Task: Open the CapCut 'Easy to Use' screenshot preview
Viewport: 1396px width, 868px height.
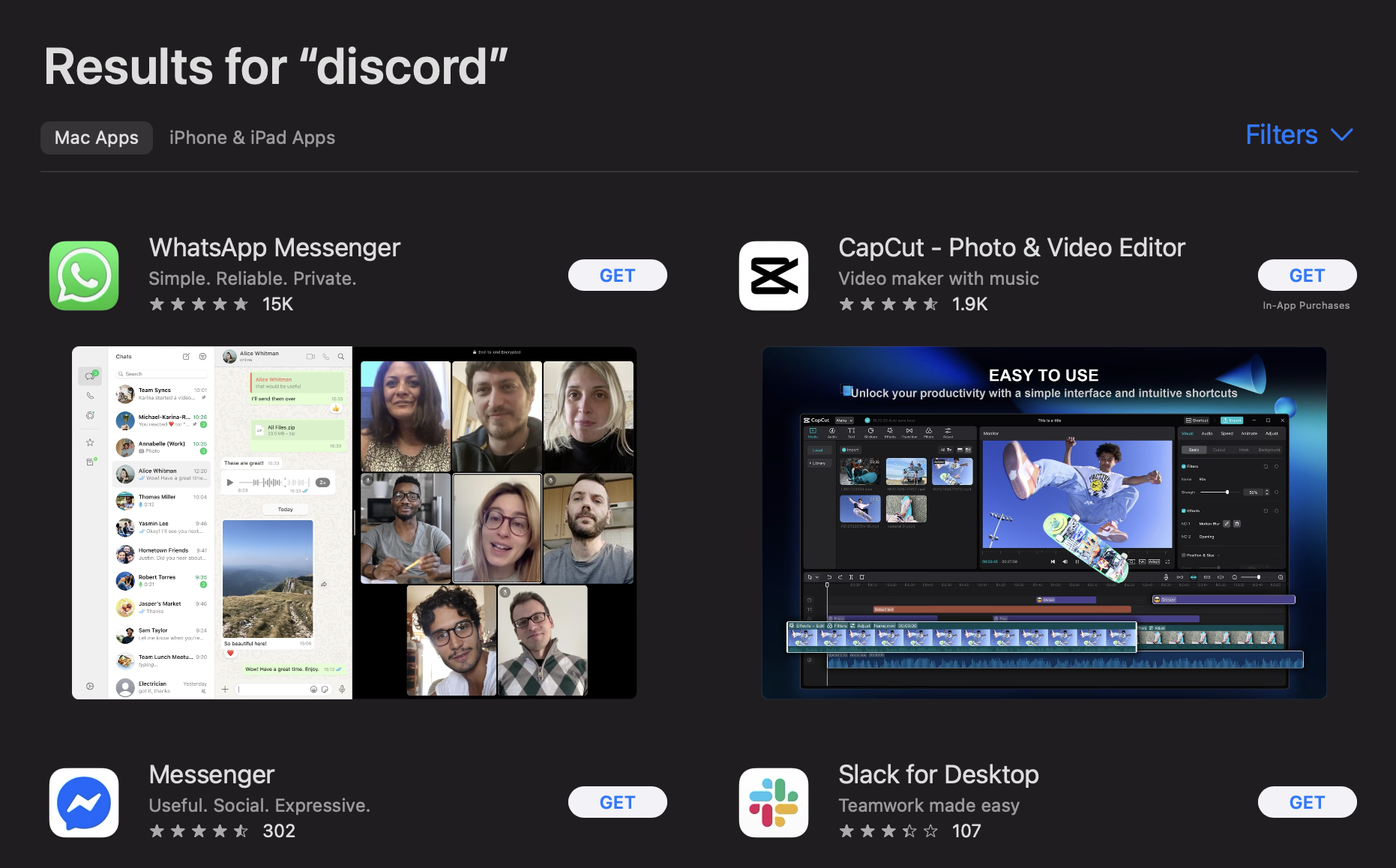Action: pos(1044,522)
